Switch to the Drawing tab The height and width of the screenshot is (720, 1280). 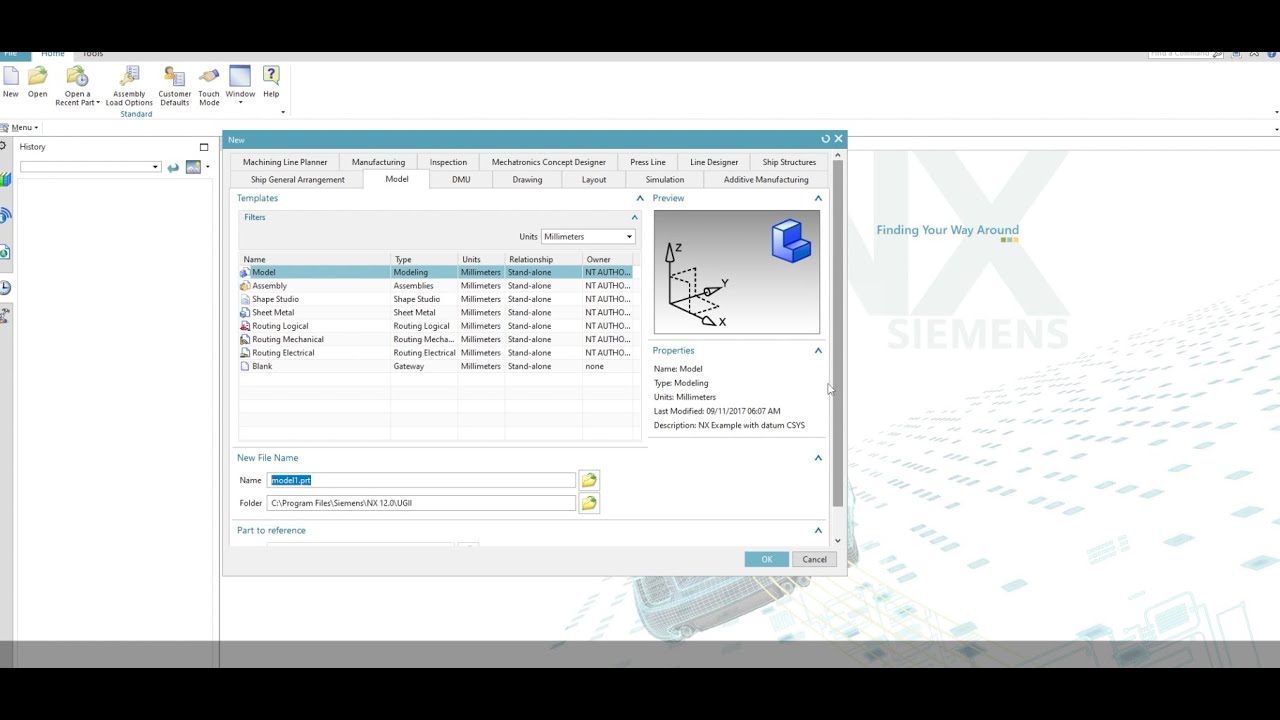527,180
